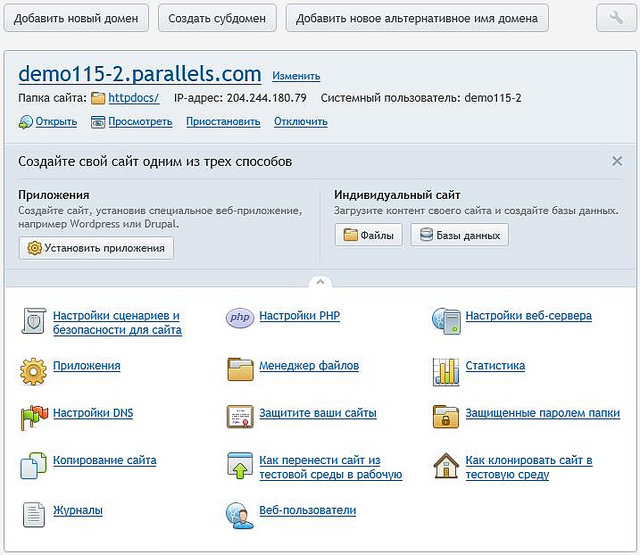Click the Просмотреть link
The height and width of the screenshot is (555, 640).
140,122
